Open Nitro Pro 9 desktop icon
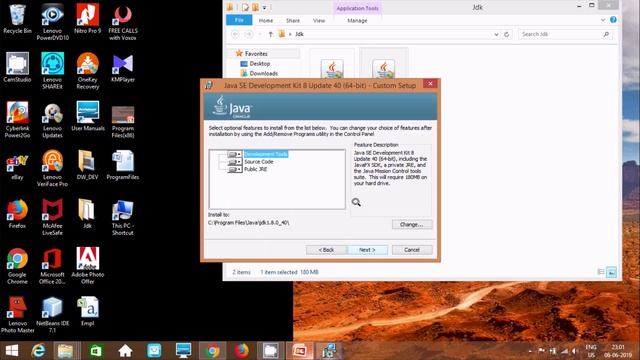 coord(87,19)
